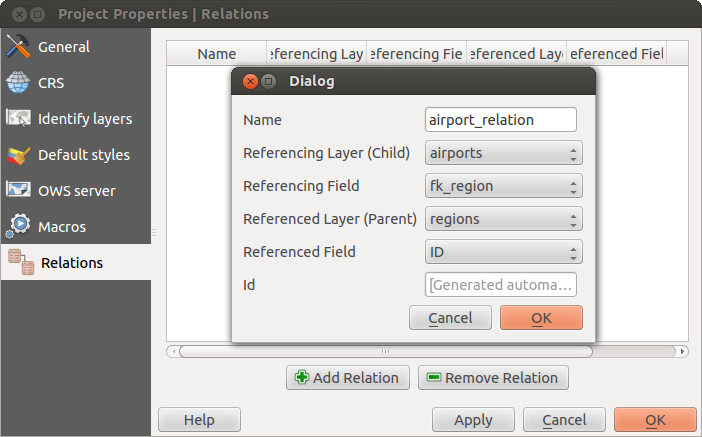The image size is (702, 437).
Task: Open the Referencing Layer (Child) dropdown
Action: click(x=503, y=153)
